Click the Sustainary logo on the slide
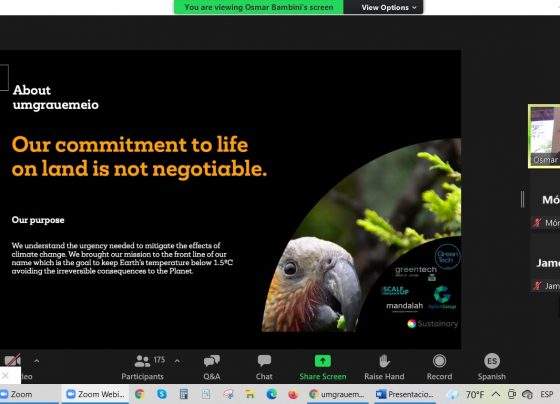This screenshot has height=404, width=560. click(x=432, y=324)
